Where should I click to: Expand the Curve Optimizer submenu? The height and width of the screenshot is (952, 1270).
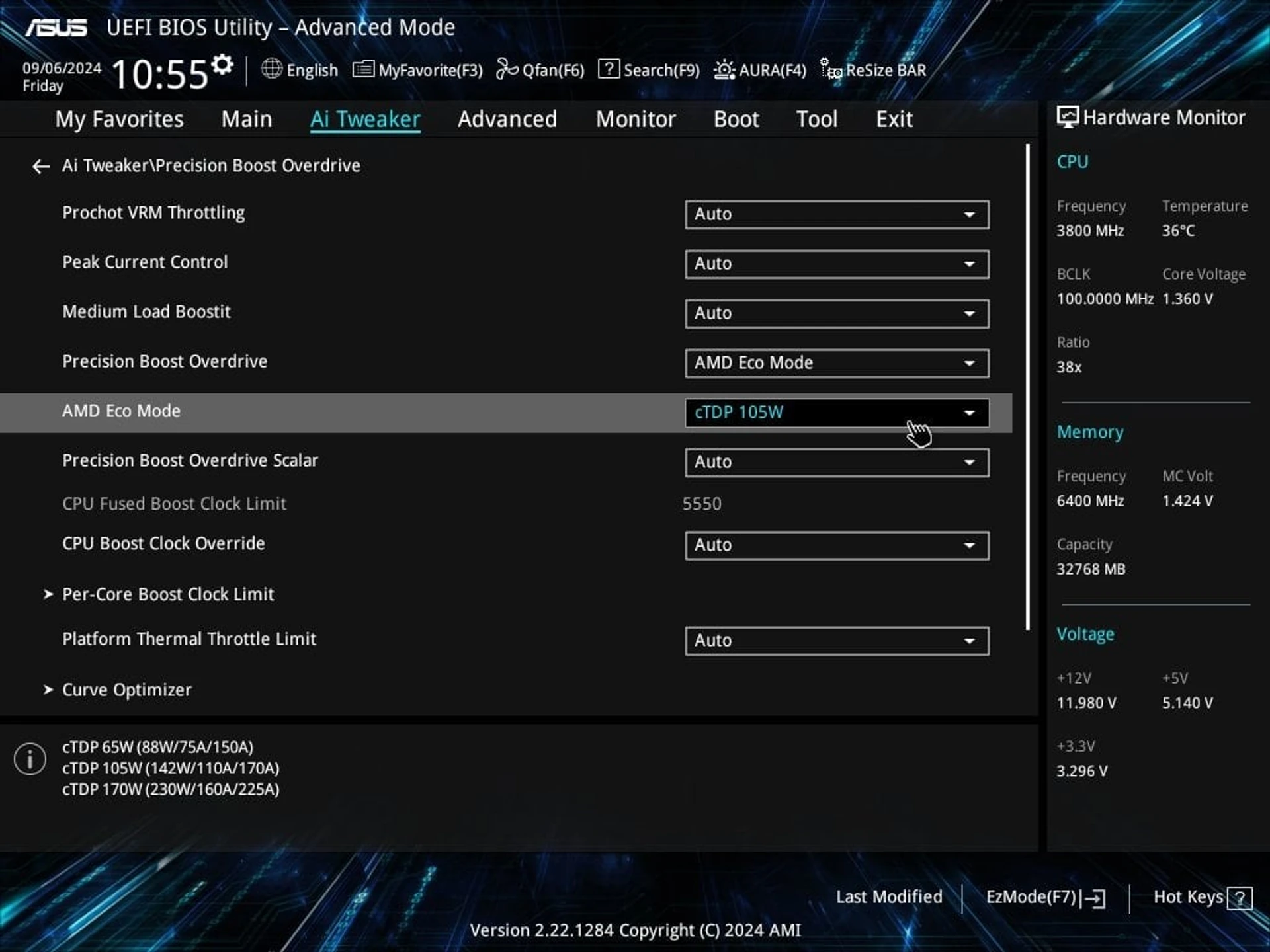pos(126,690)
